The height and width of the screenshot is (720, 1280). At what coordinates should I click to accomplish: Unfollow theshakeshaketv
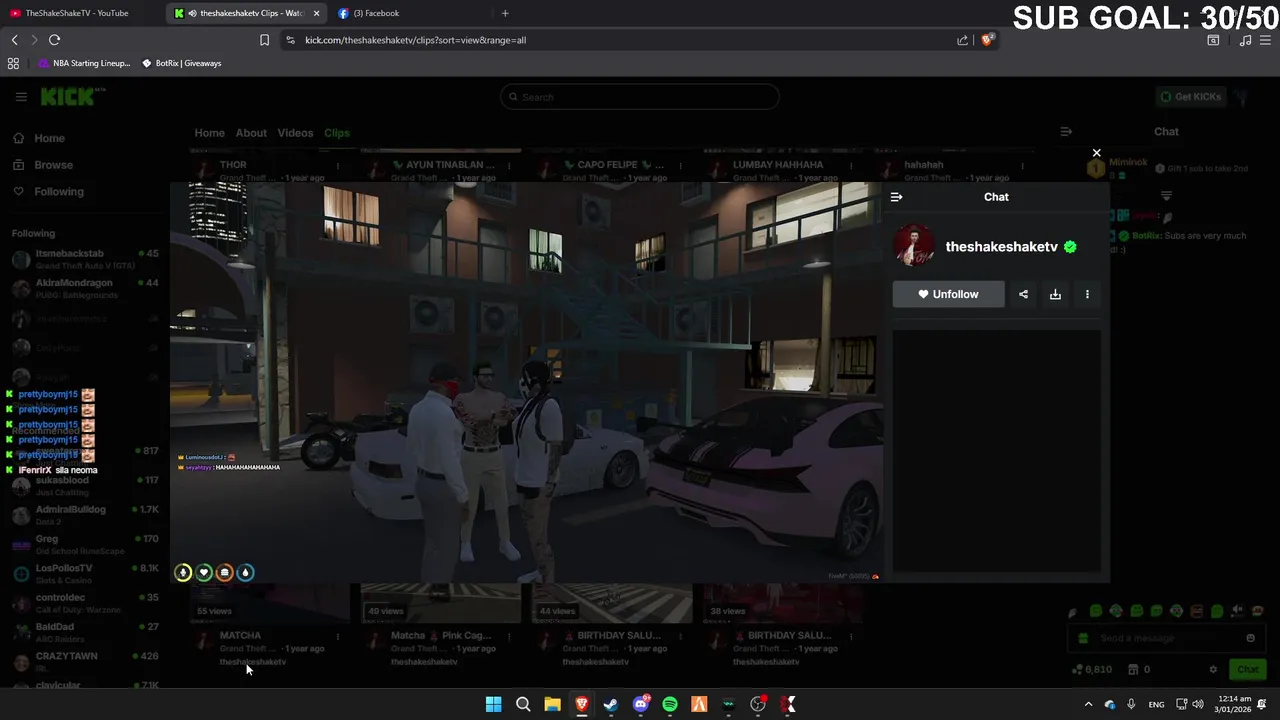click(948, 294)
